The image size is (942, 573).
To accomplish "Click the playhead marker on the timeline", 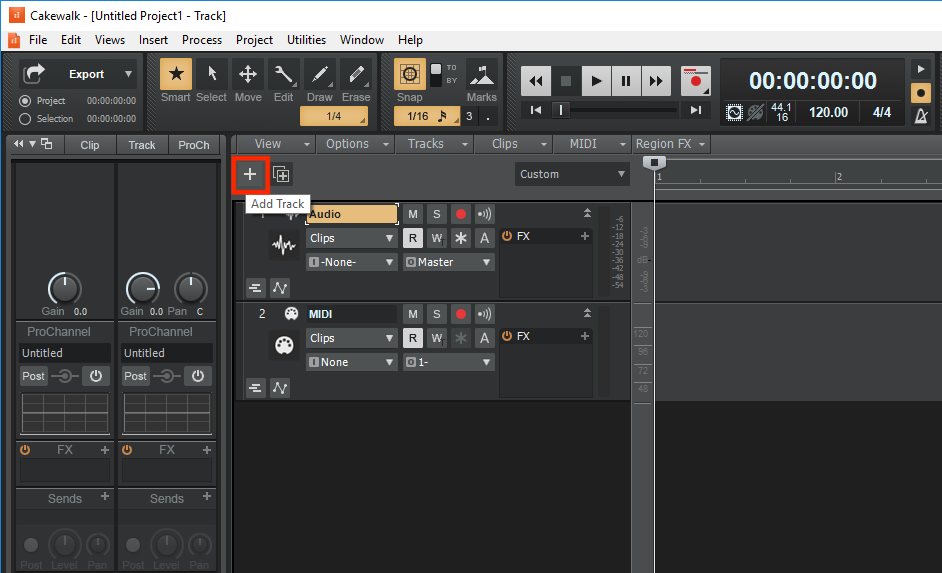I will (654, 162).
